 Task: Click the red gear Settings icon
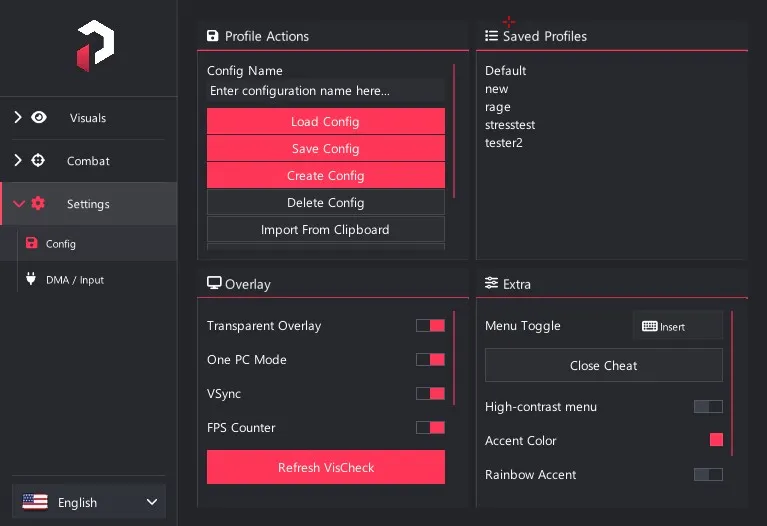coord(38,203)
